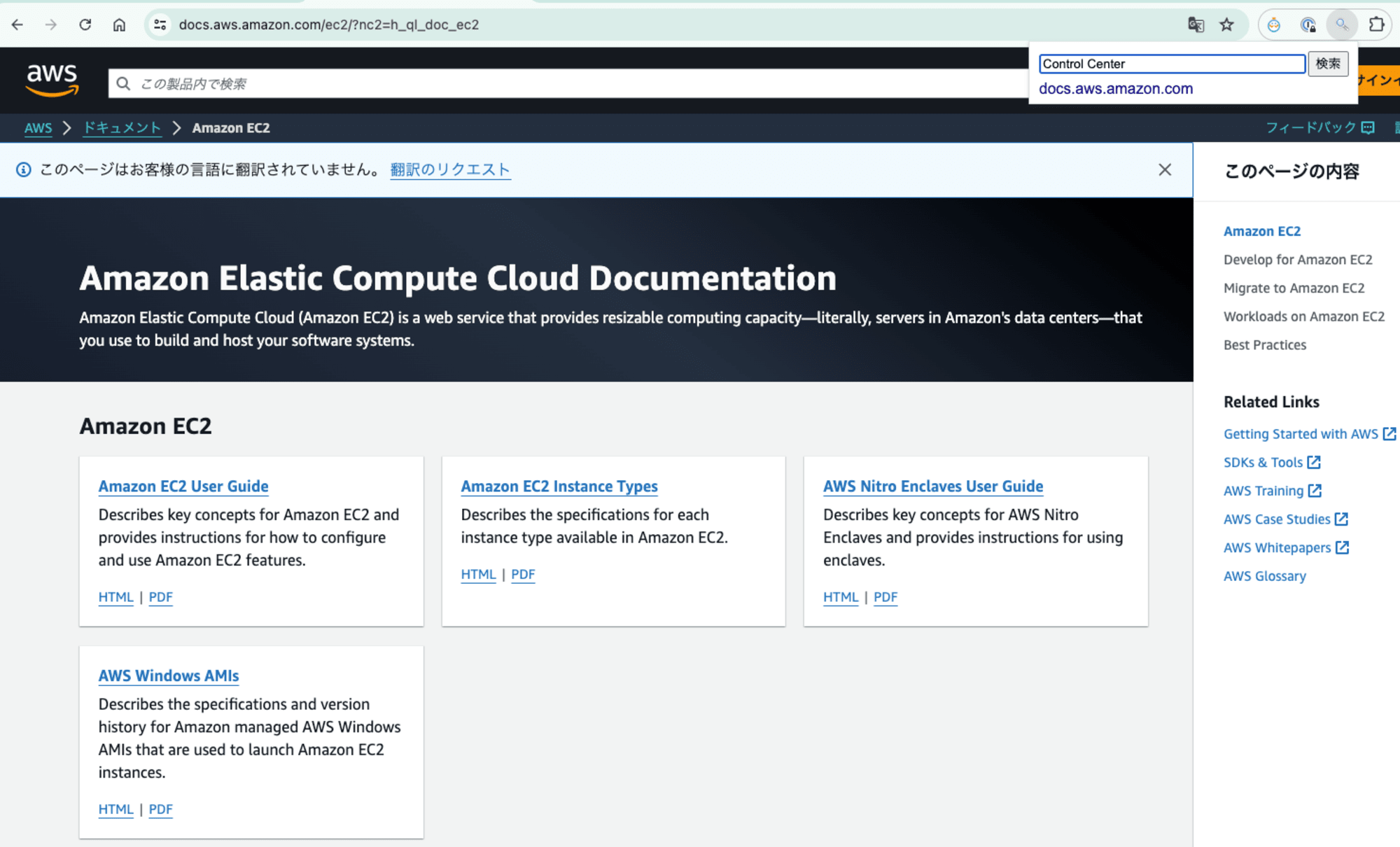Open HTML version of EC2 Instance Types

[478, 574]
